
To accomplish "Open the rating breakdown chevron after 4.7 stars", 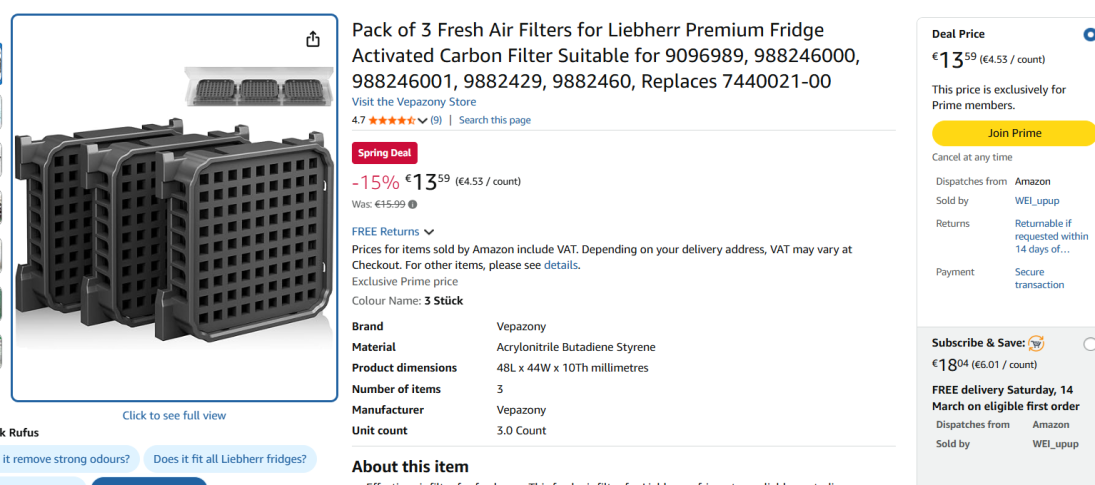I will (x=423, y=121).
